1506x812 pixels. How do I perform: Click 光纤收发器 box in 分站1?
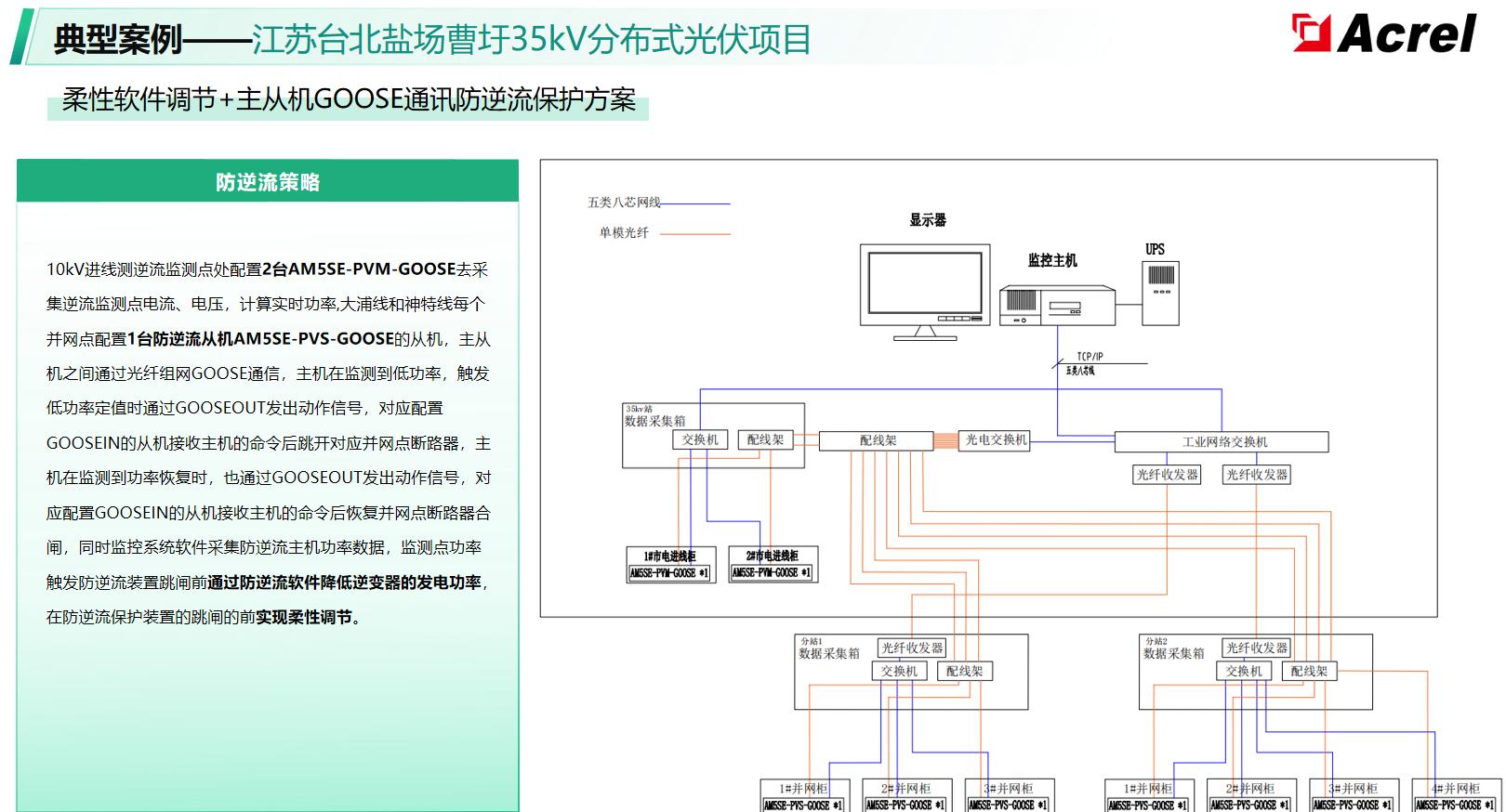coord(912,648)
